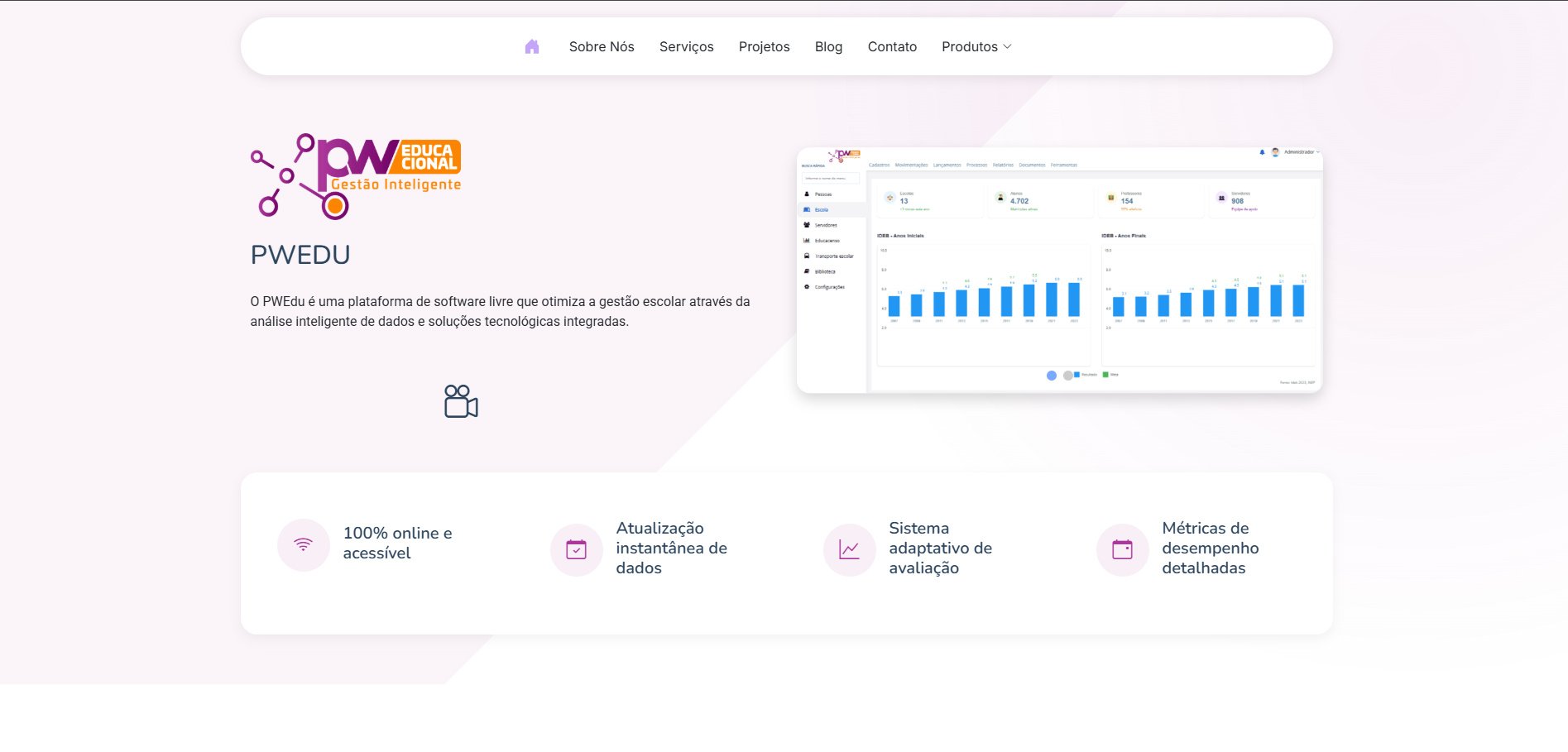
Task: Click the Busca Rápida search field in preview
Action: pos(831,178)
